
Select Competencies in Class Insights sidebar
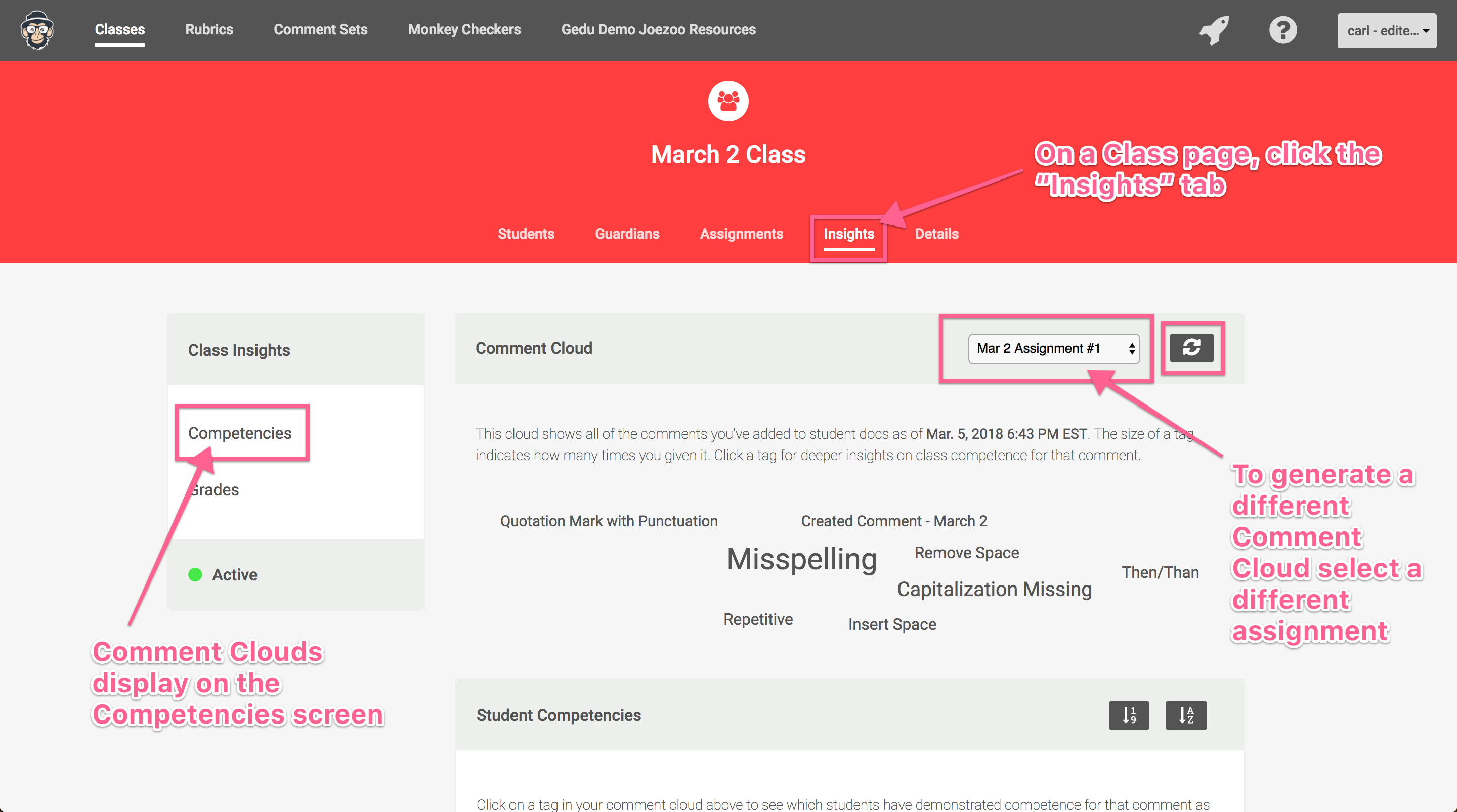240,433
